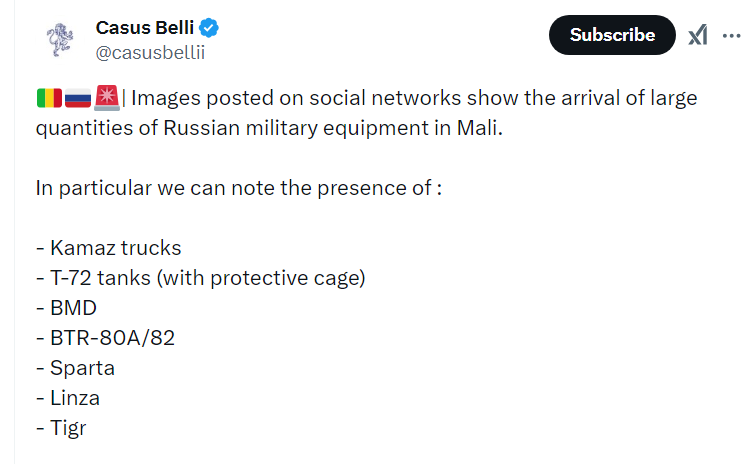Click the 'Kamaz trucks' list entry
The width and height of the screenshot is (745, 464).
tap(109, 248)
